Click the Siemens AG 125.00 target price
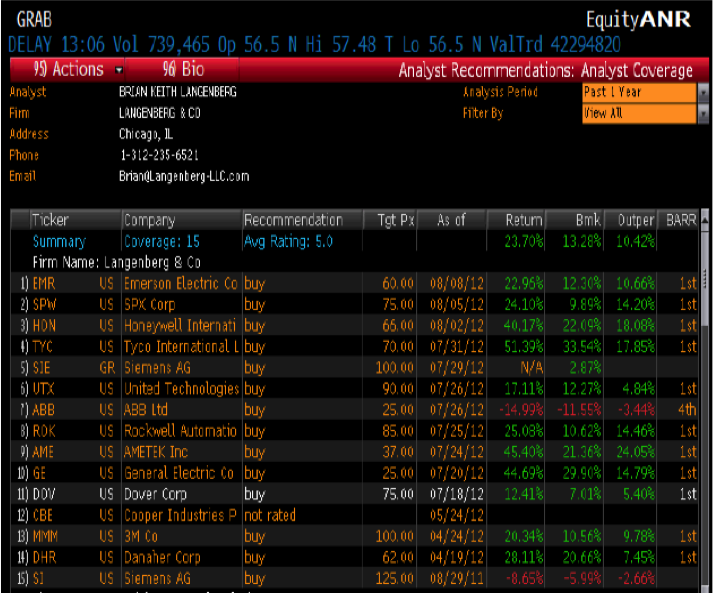The height and width of the screenshot is (594, 713). pyautogui.click(x=395, y=579)
